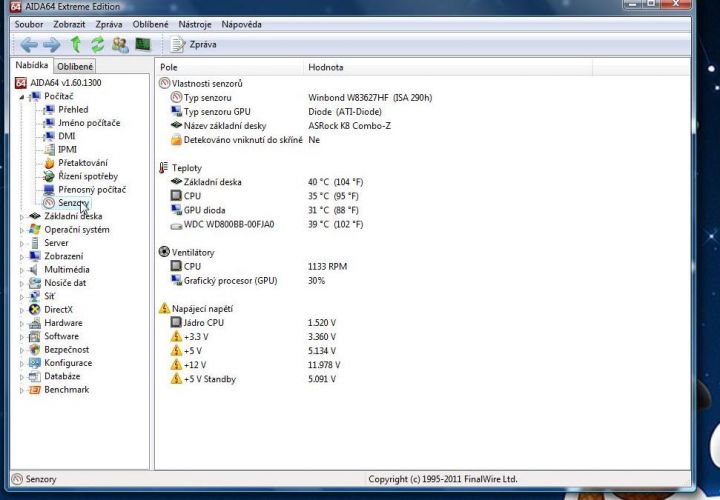This screenshot has width=720, height=500.
Task: Open the Nápověda menu
Action: click(242, 24)
